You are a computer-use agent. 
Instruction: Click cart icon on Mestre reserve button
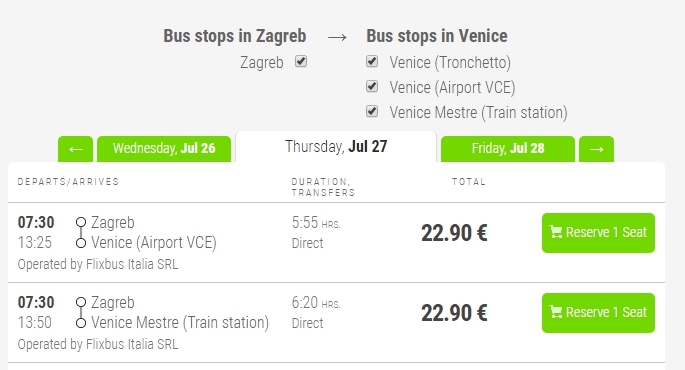556,312
